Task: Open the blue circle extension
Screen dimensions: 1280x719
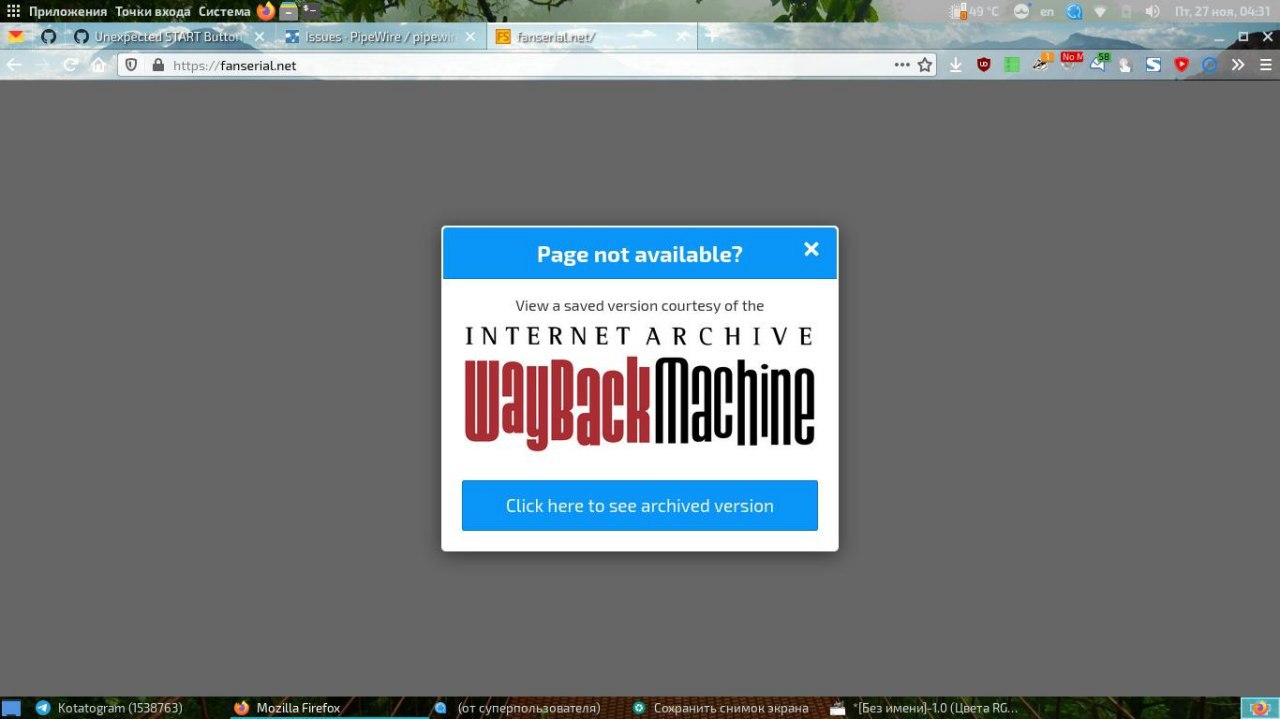Action: pos(1209,65)
